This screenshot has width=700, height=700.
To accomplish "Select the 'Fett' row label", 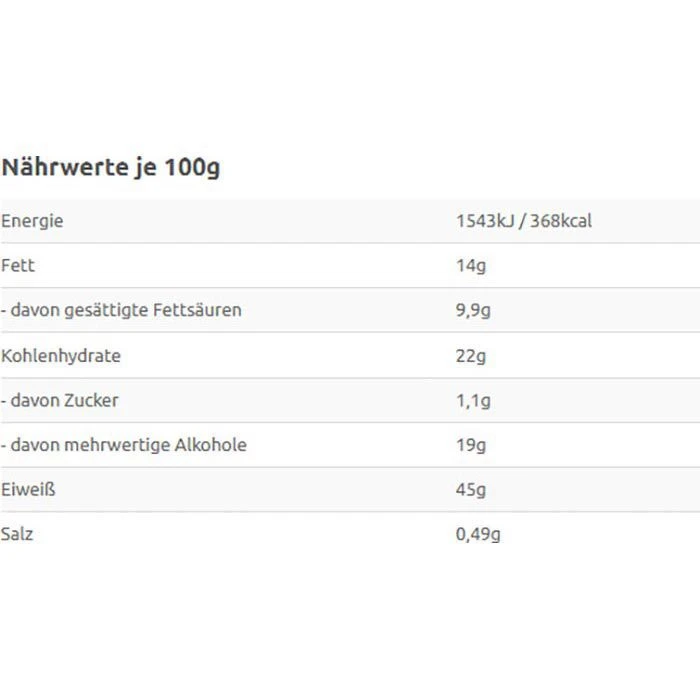I will click(19, 266).
